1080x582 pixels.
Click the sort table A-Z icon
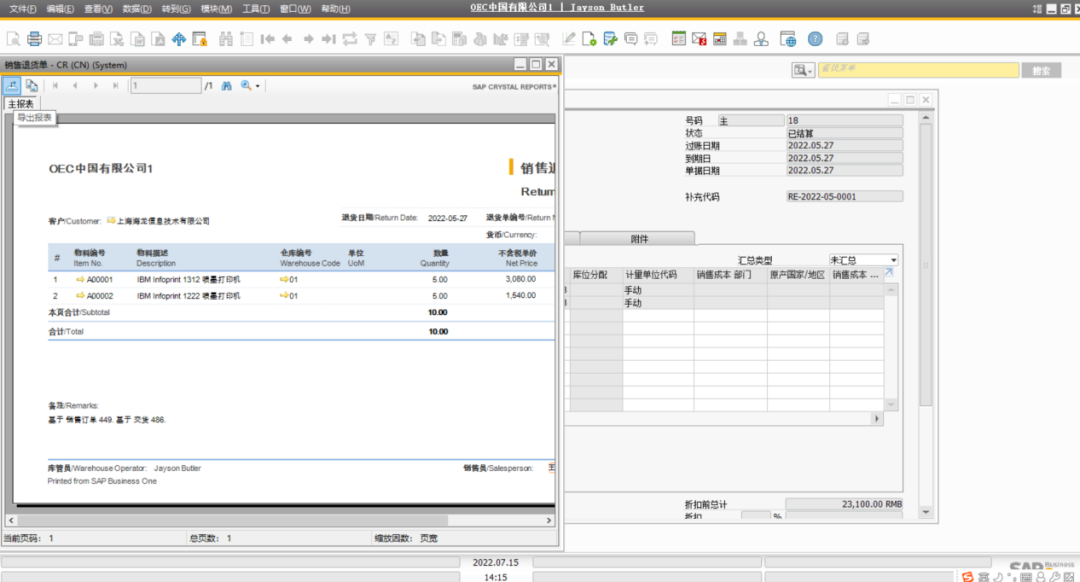pos(391,39)
